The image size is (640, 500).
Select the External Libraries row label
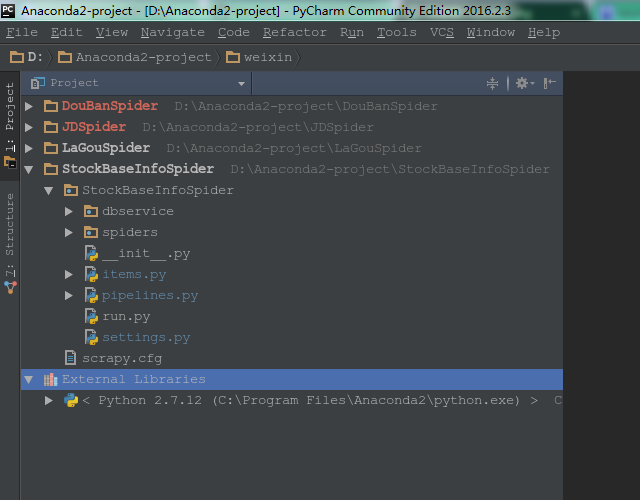[x=134, y=380]
